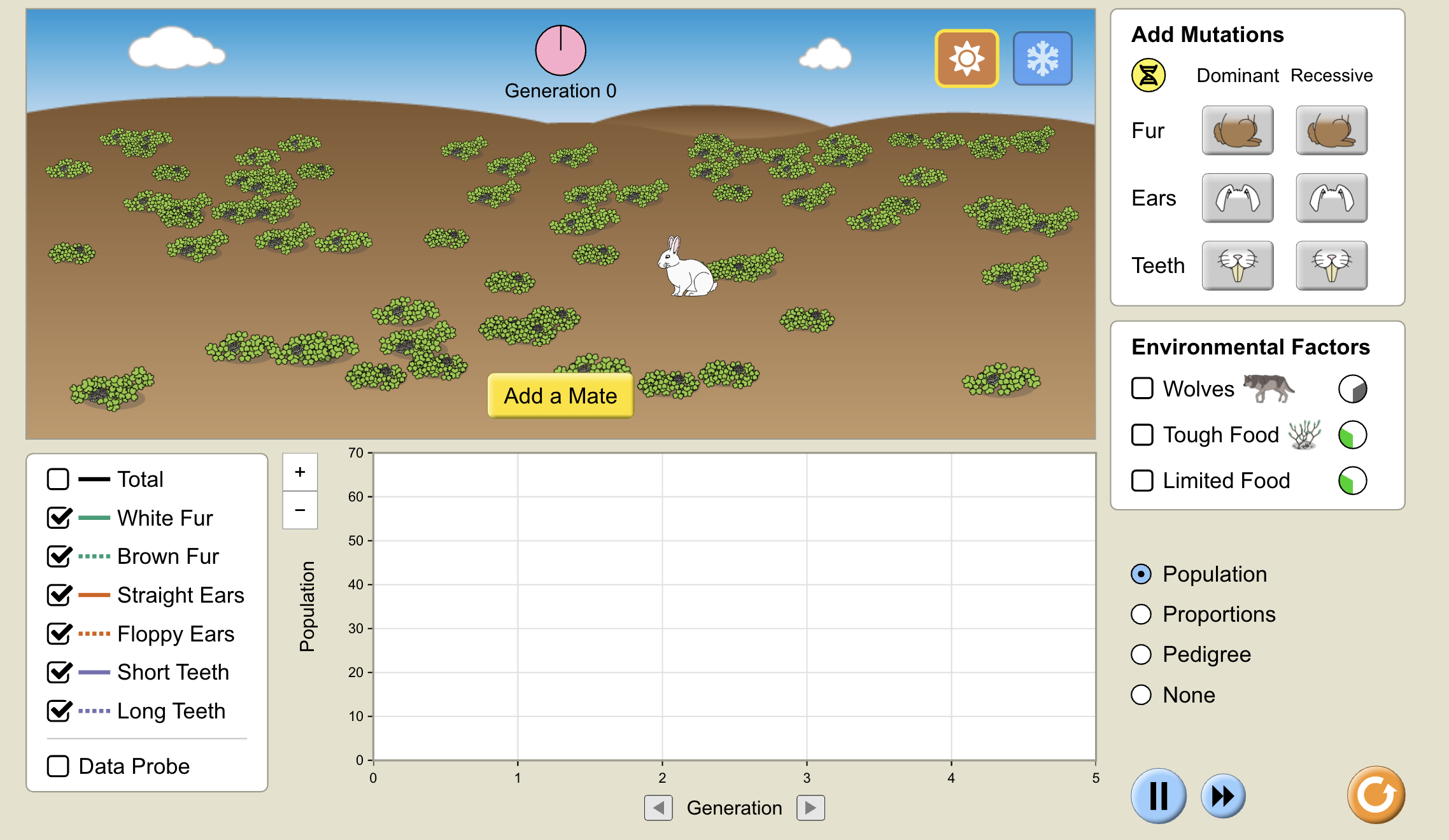The width and height of the screenshot is (1449, 840).
Task: Switch environment to winter snowflake
Action: (x=1042, y=59)
